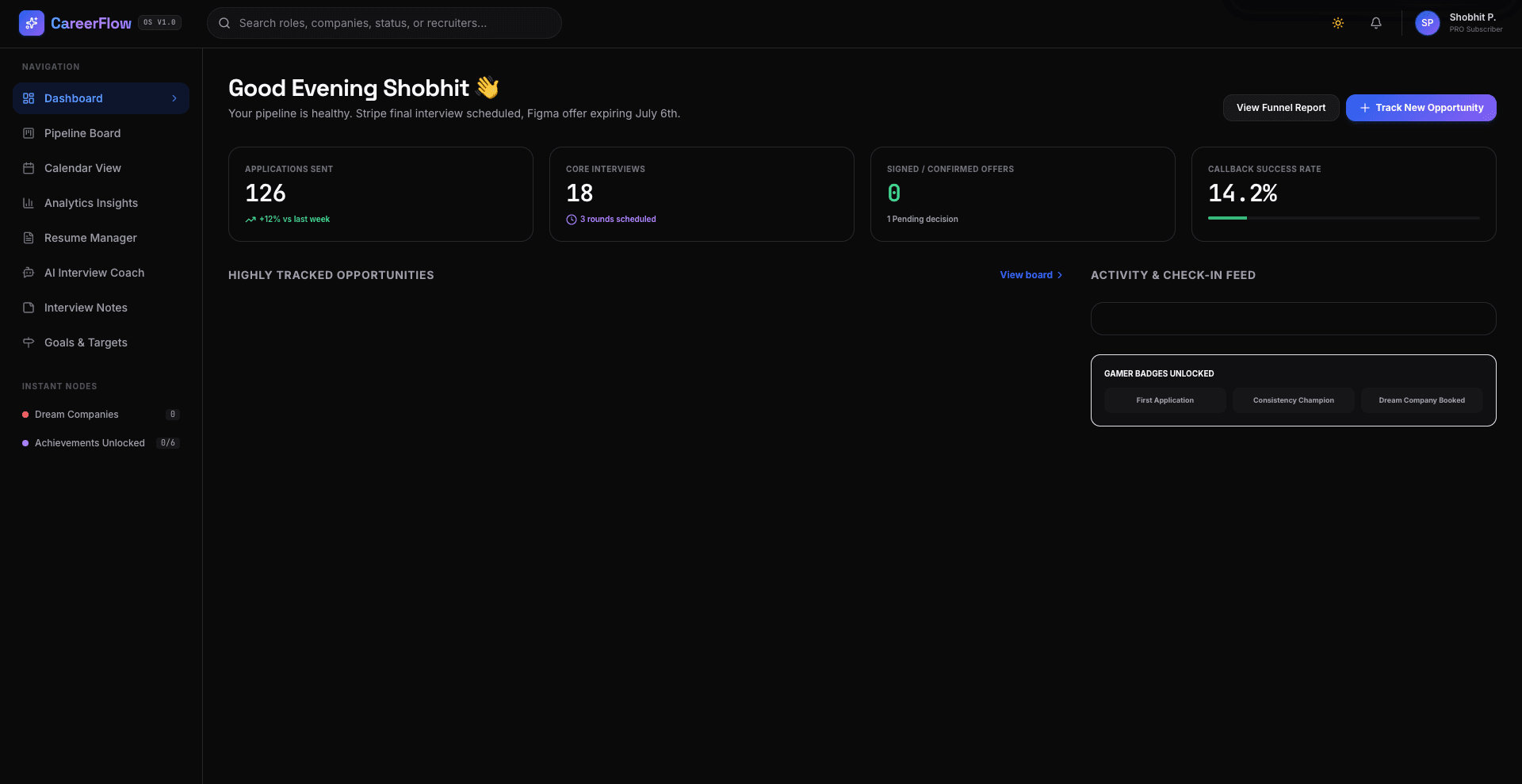The height and width of the screenshot is (784, 1522).
Task: Click the plus icon on Track New Opportunity
Action: 1365,108
